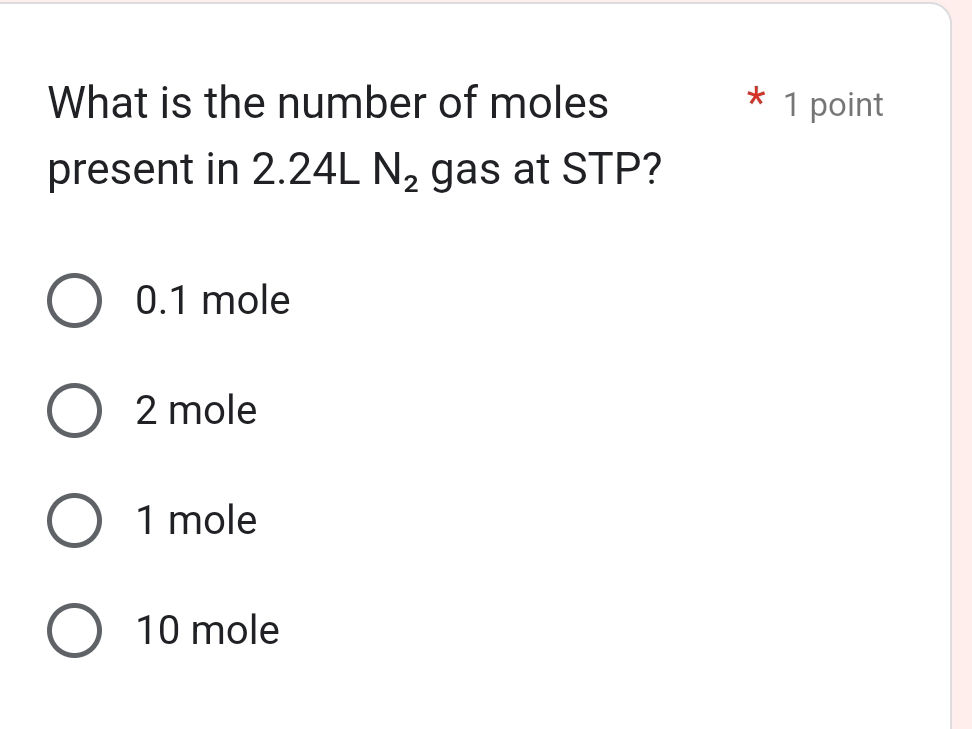The height and width of the screenshot is (729, 972).
Task: Select the 10 mole radio button
Action: [73, 631]
